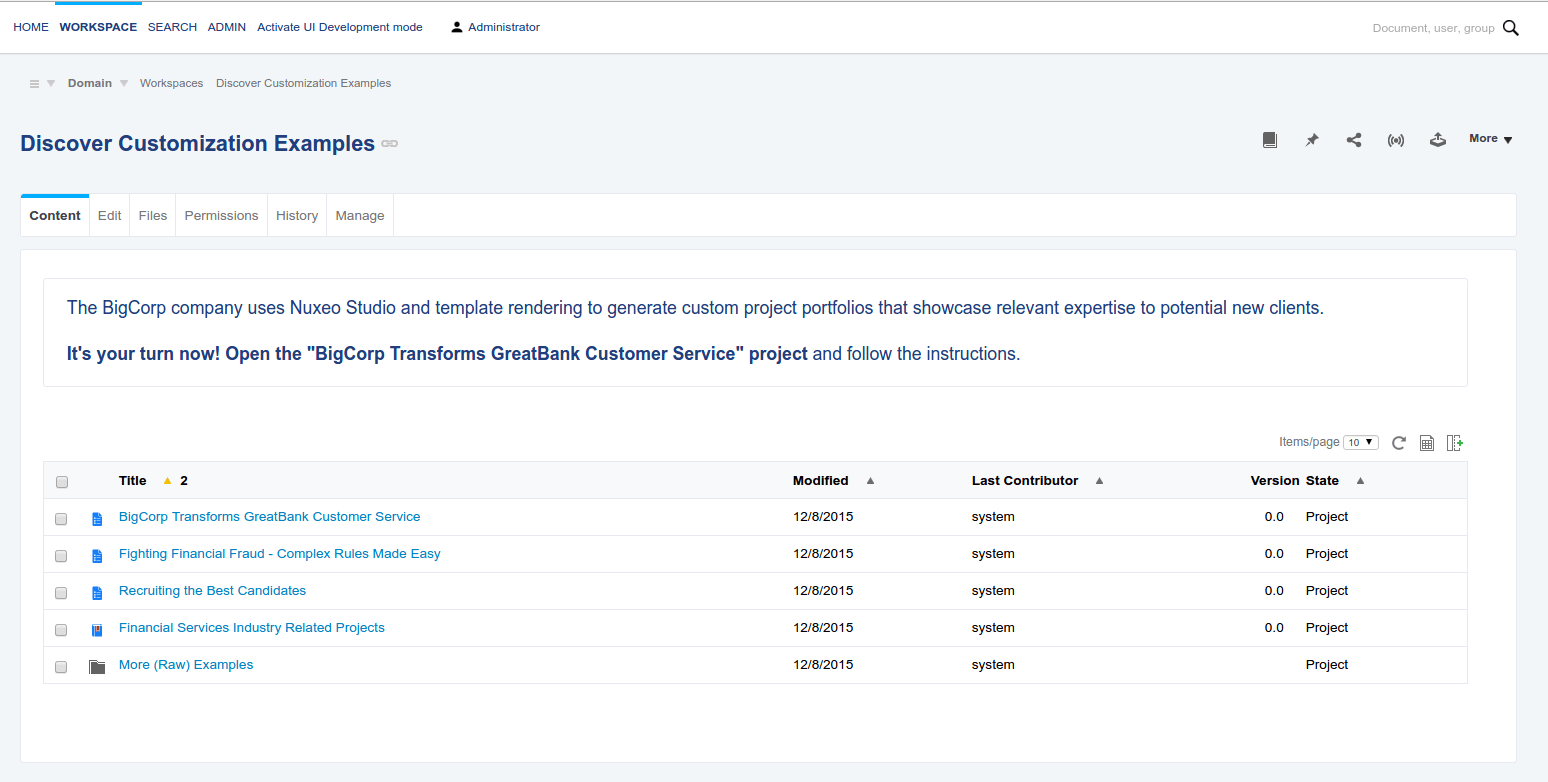Open BigCorp Transforms GreatBank Customer Service
This screenshot has height=782, width=1548.
tap(269, 516)
